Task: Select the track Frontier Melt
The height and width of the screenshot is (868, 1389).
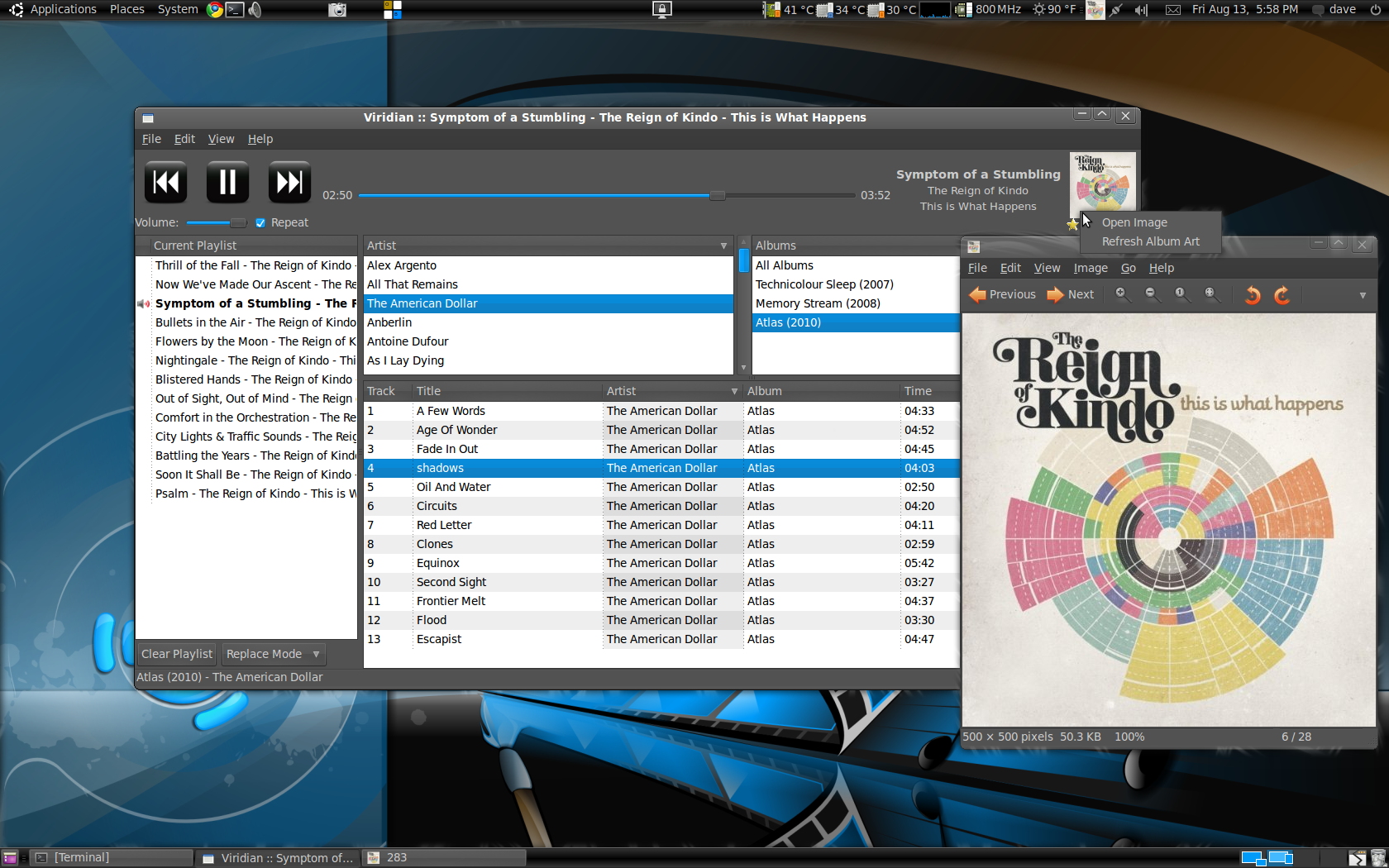Action: click(x=661, y=601)
